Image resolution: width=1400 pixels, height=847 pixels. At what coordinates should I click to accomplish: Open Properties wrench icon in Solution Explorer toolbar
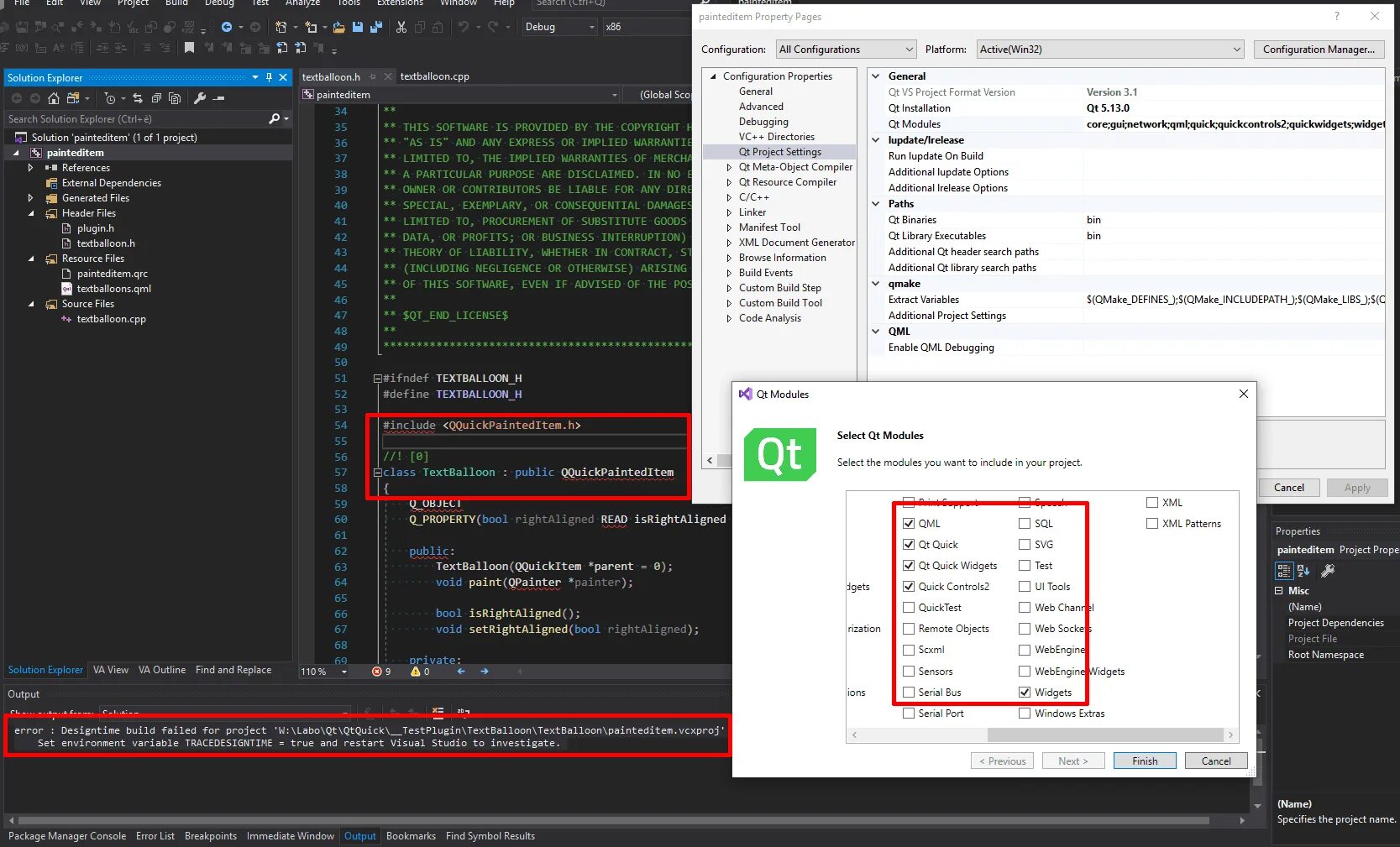pos(200,98)
